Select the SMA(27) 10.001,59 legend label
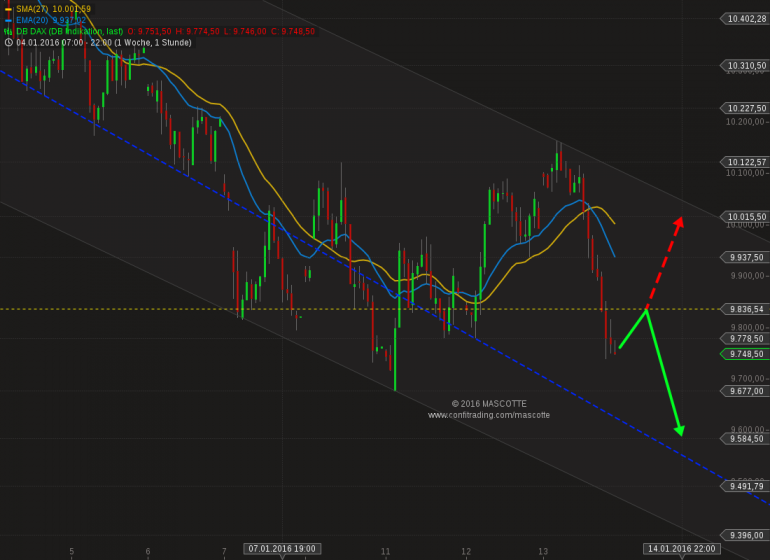The width and height of the screenshot is (770, 560). click(54, 9)
